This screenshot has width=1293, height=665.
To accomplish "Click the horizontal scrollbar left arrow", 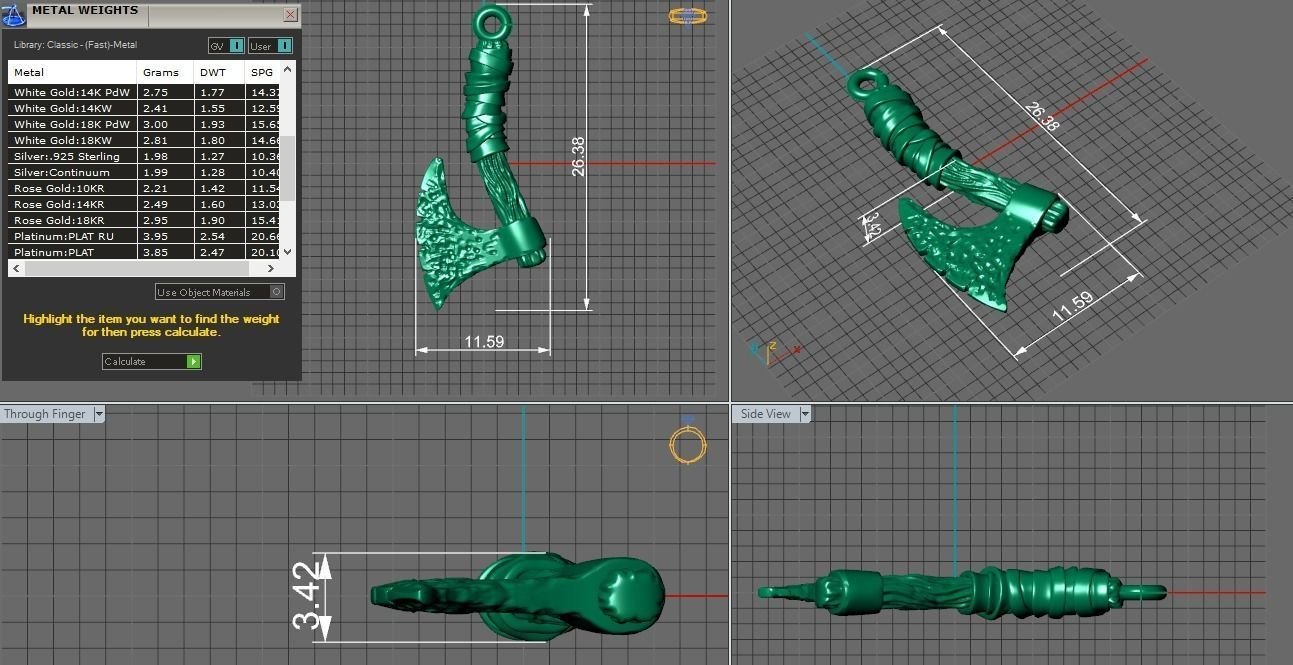I will click(16, 269).
